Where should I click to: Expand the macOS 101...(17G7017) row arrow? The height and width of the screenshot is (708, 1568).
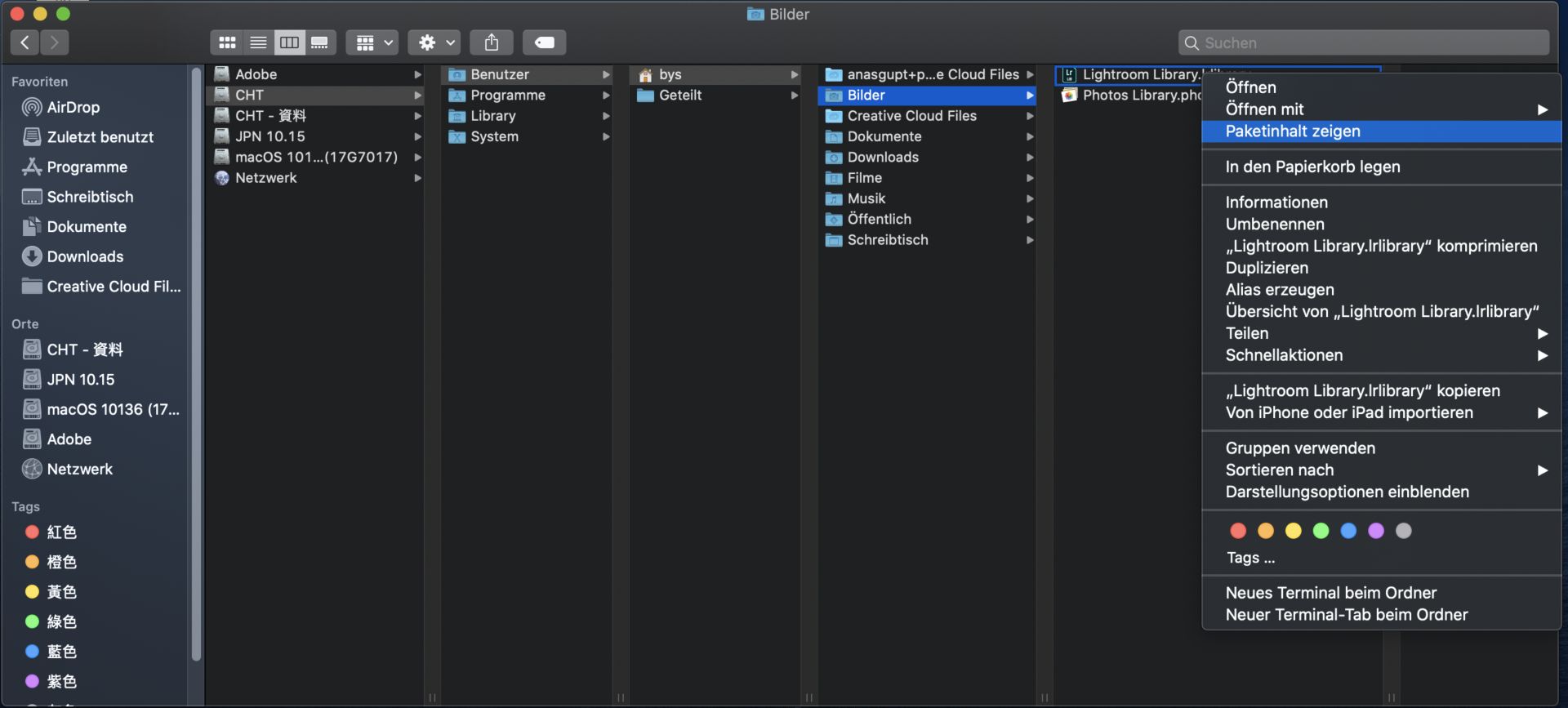[417, 157]
